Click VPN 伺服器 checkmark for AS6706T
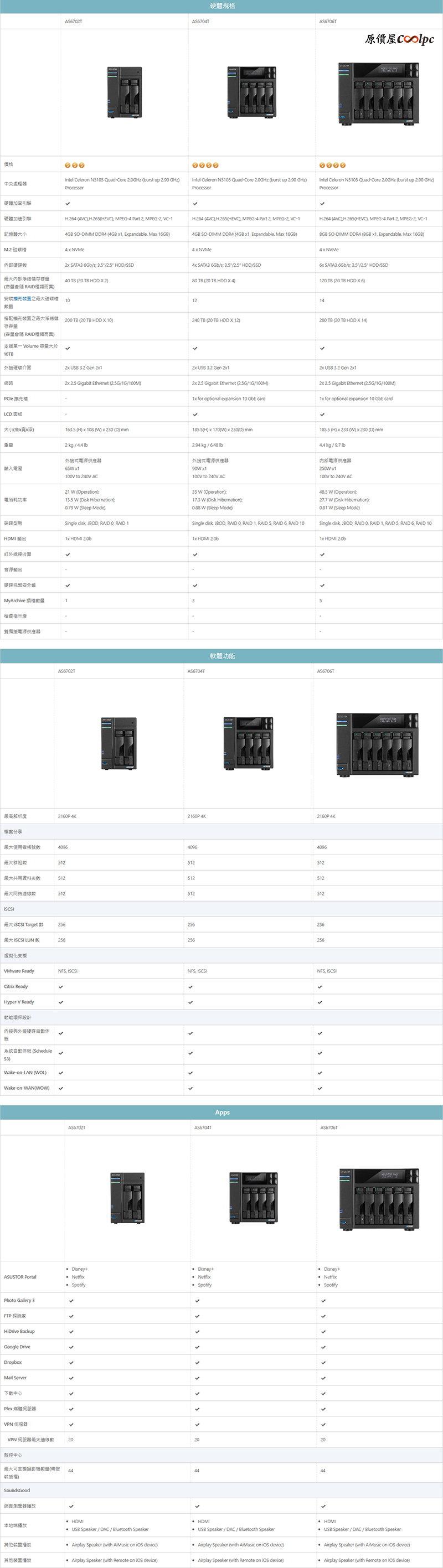 tap(323, 1424)
